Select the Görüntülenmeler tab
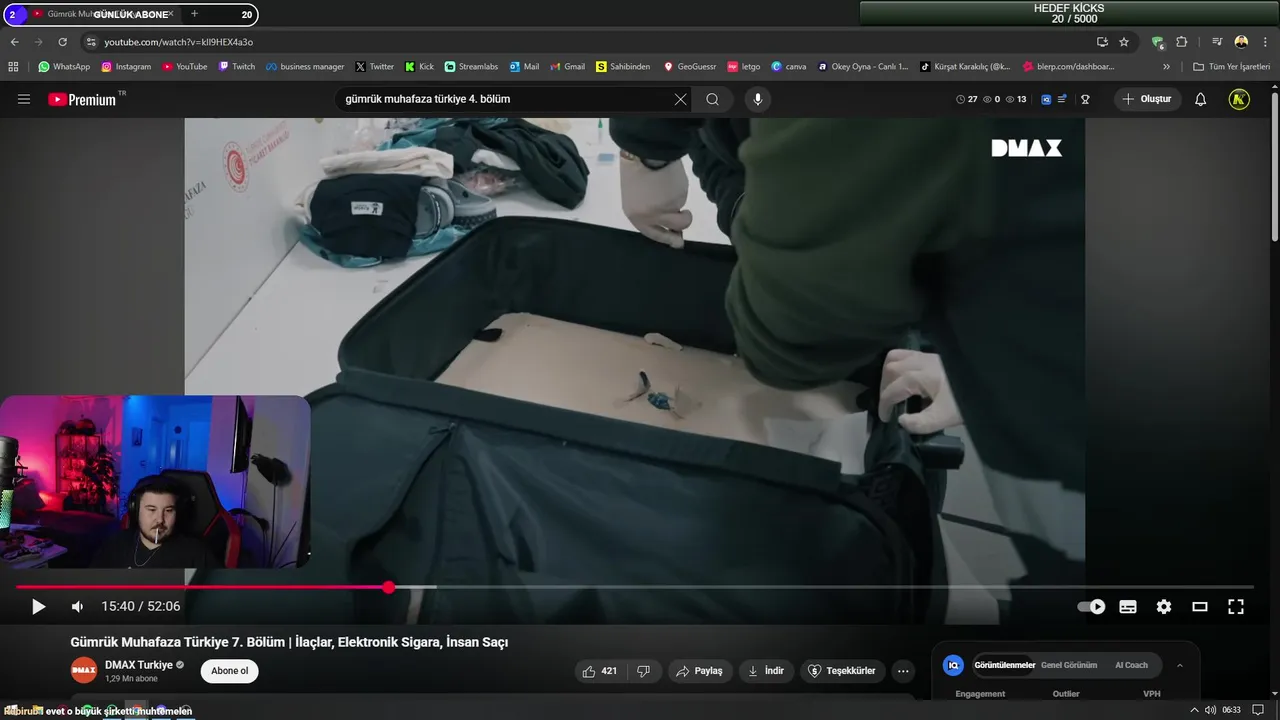 point(1004,665)
